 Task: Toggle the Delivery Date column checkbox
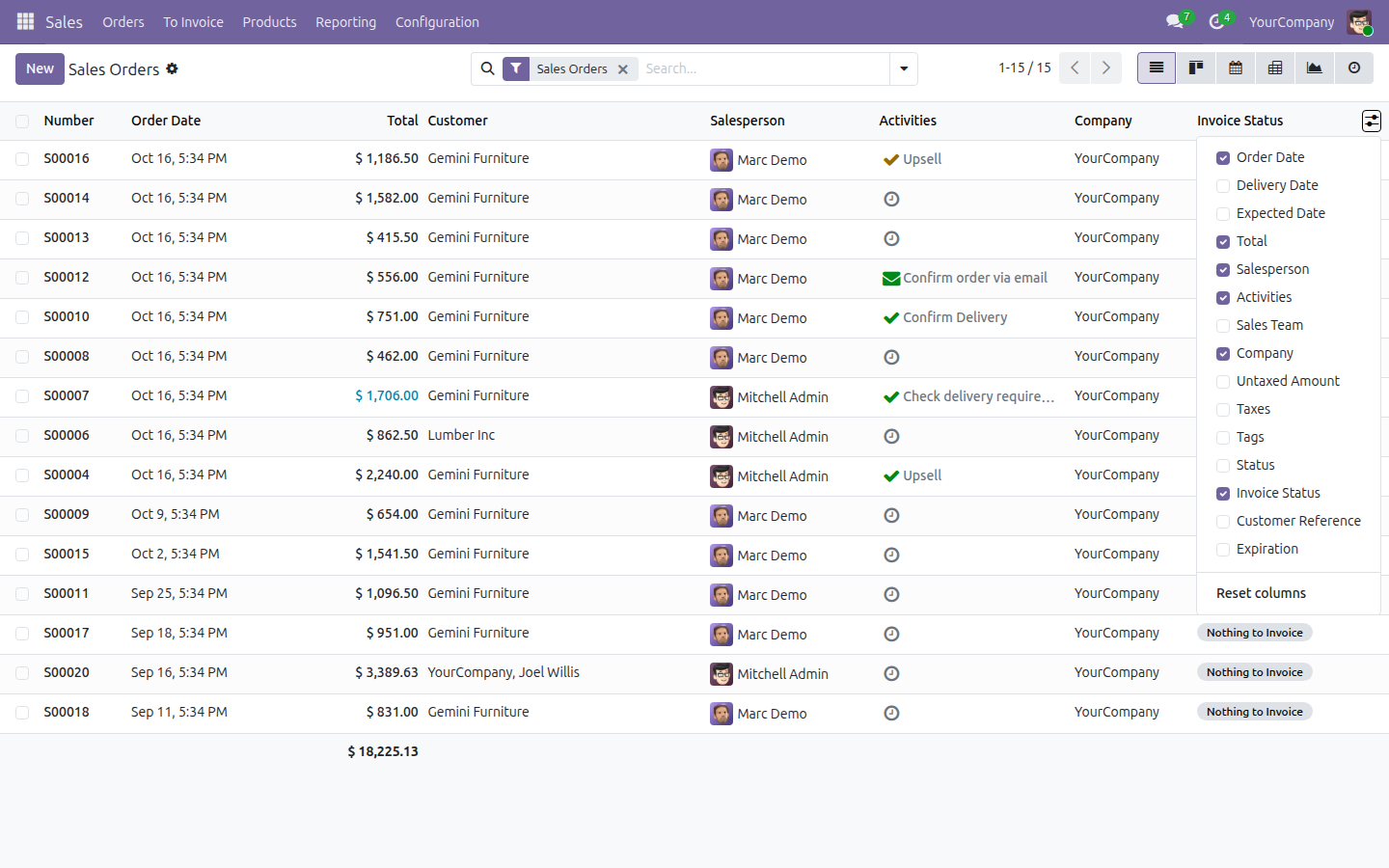pos(1223,186)
